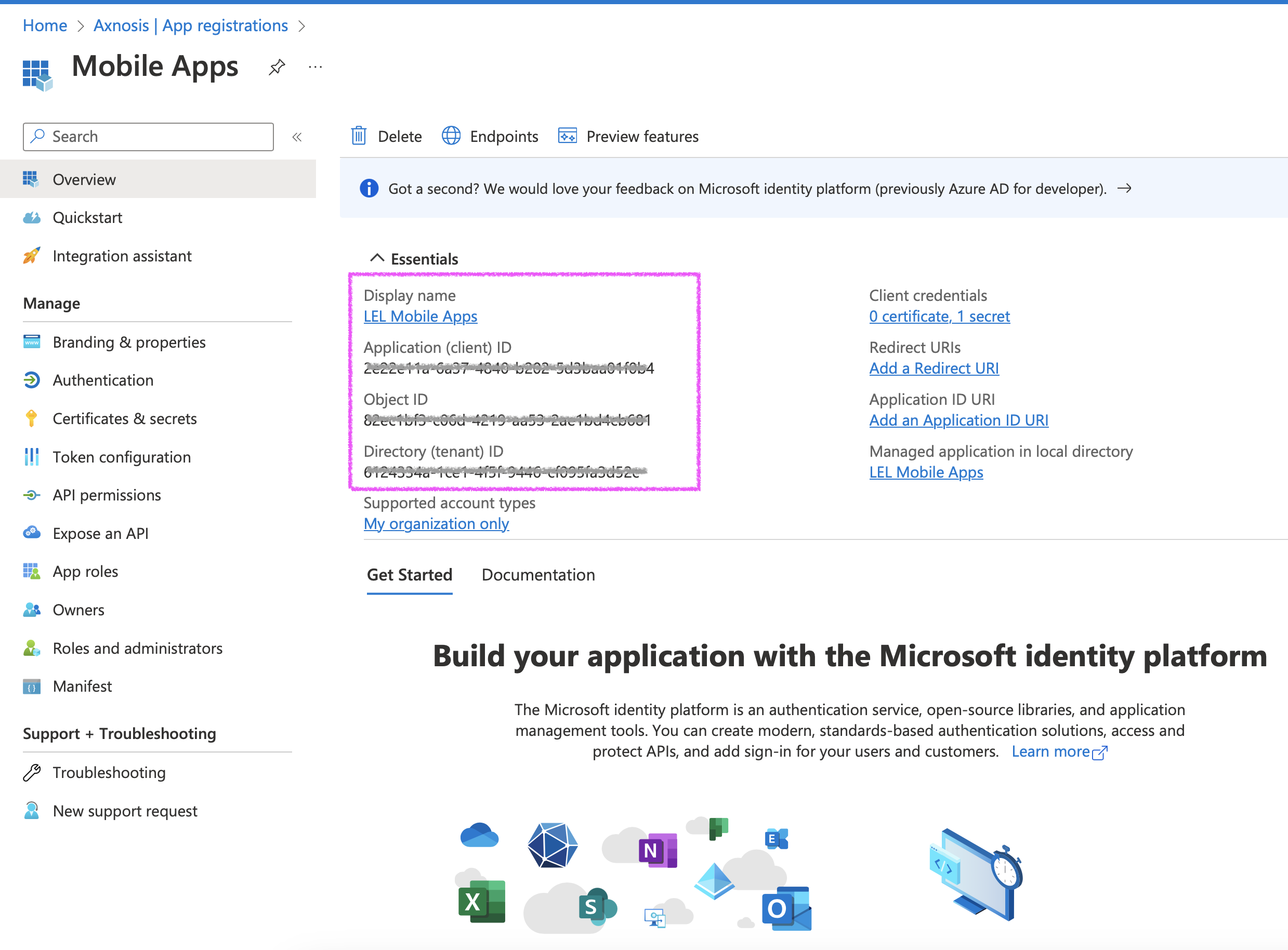The image size is (1288, 950).
Task: Open the more options ellipsis menu
Action: pyautogui.click(x=315, y=67)
